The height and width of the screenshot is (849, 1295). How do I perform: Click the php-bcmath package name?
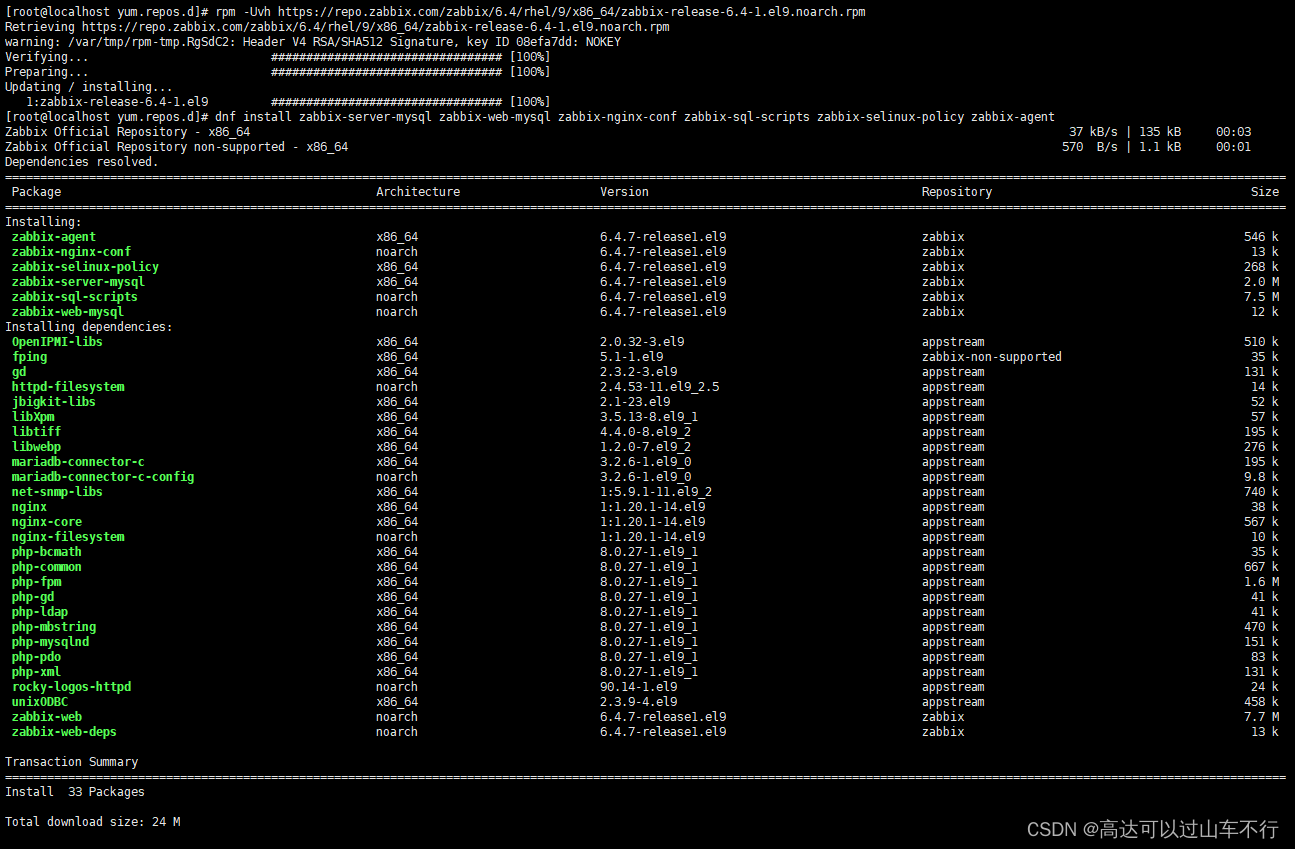pyautogui.click(x=47, y=552)
